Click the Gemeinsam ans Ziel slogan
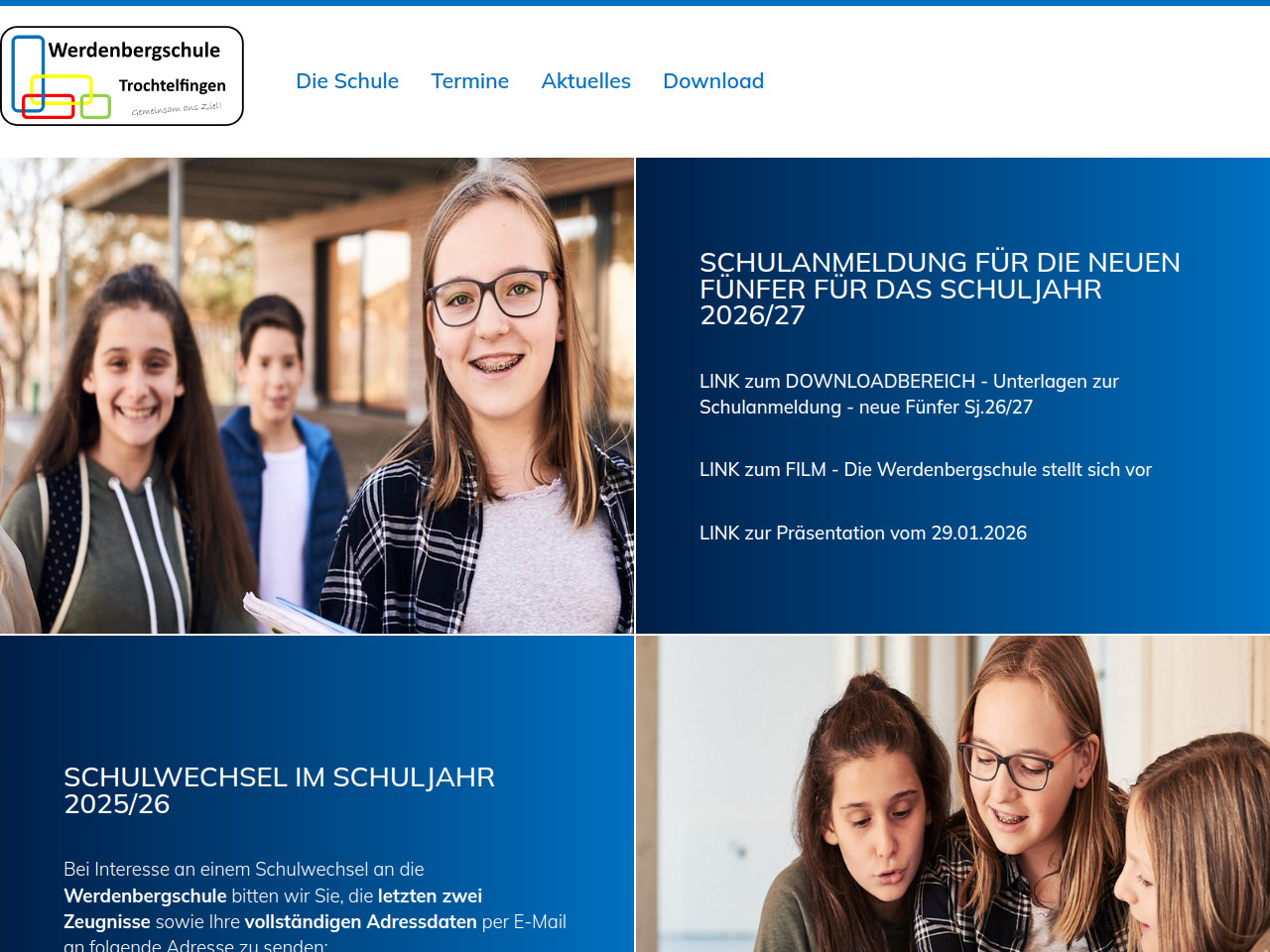The width and height of the screenshot is (1270, 952). coord(177,108)
